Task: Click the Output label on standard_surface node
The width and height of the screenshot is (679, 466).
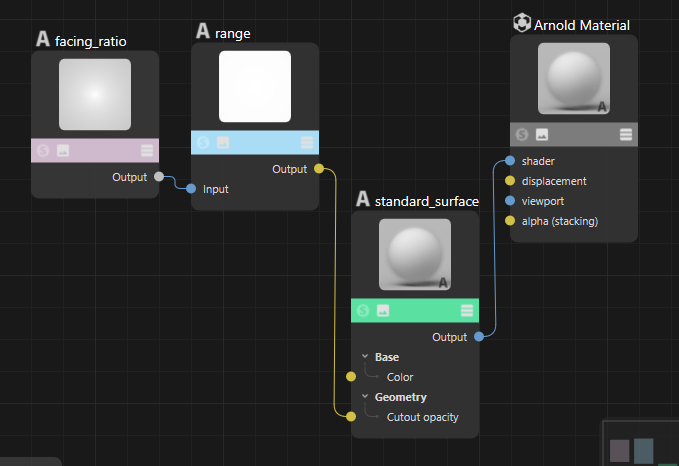Action: pyautogui.click(x=449, y=337)
